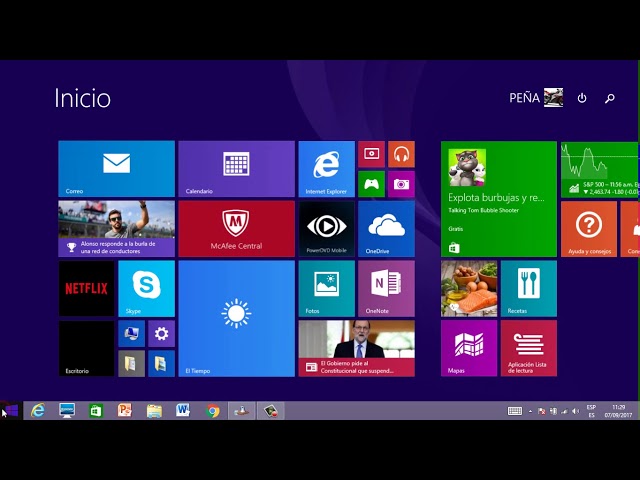Launch the OneNote tile
Image resolution: width=640 pixels, height=480 pixels.
pos(387,289)
